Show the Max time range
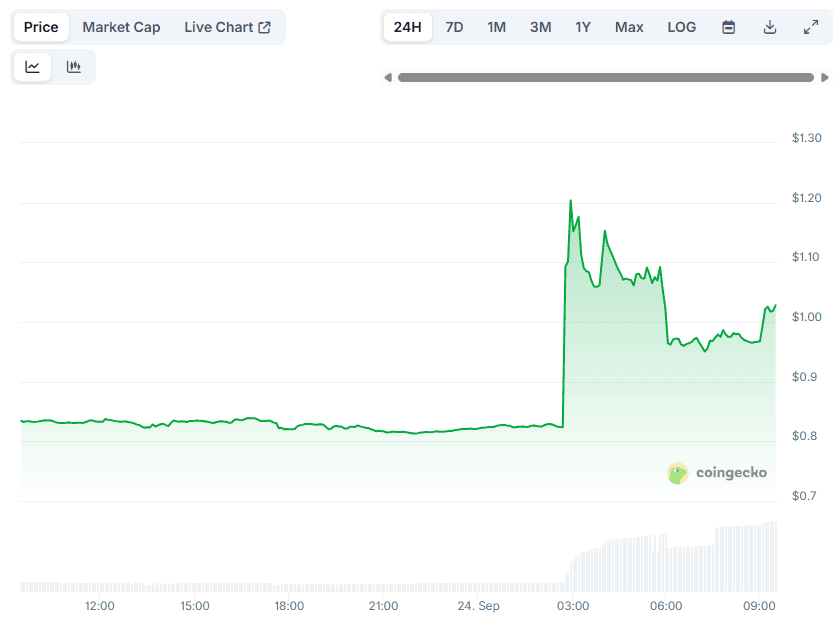This screenshot has width=837, height=628. tap(629, 27)
